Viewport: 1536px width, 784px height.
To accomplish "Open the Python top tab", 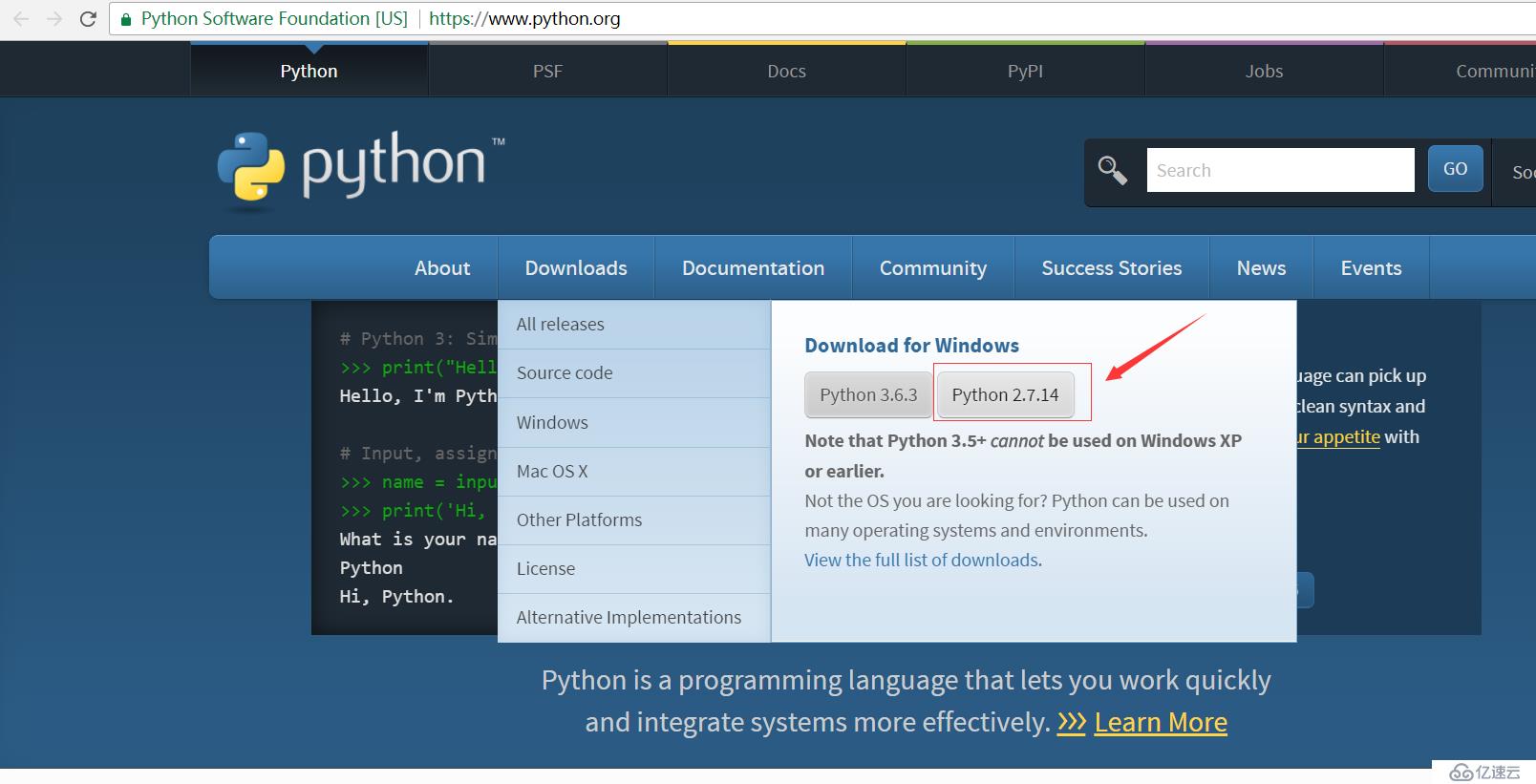I will (309, 71).
